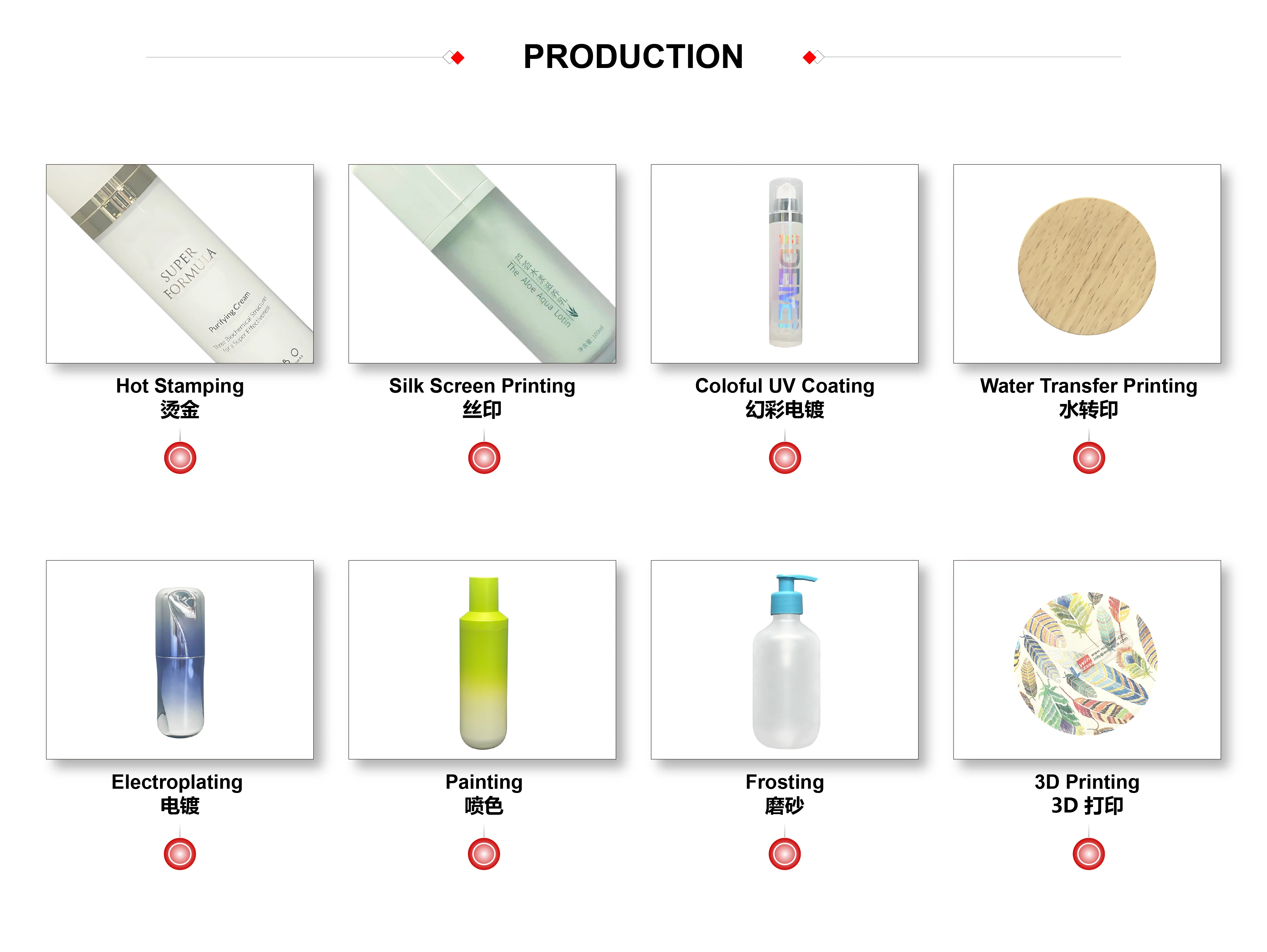This screenshot has height=952, width=1267.
Task: View the holographic UV coating bottle image
Action: (785, 263)
